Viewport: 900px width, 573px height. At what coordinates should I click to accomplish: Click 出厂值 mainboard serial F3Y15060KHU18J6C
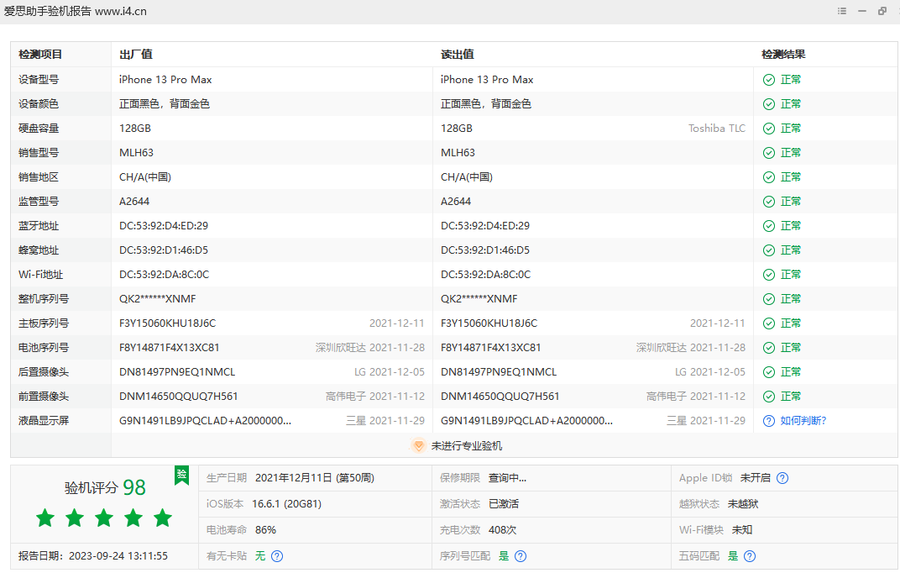168,323
